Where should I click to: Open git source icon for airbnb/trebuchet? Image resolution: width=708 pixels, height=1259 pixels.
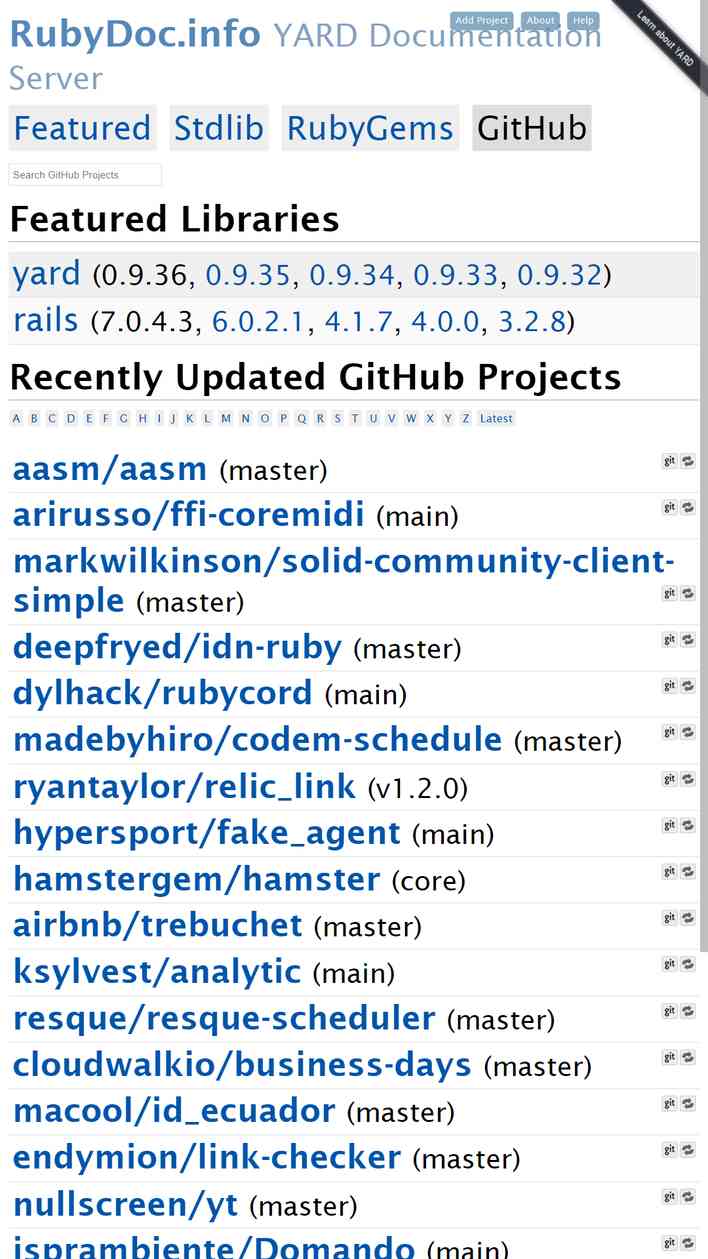(x=670, y=918)
